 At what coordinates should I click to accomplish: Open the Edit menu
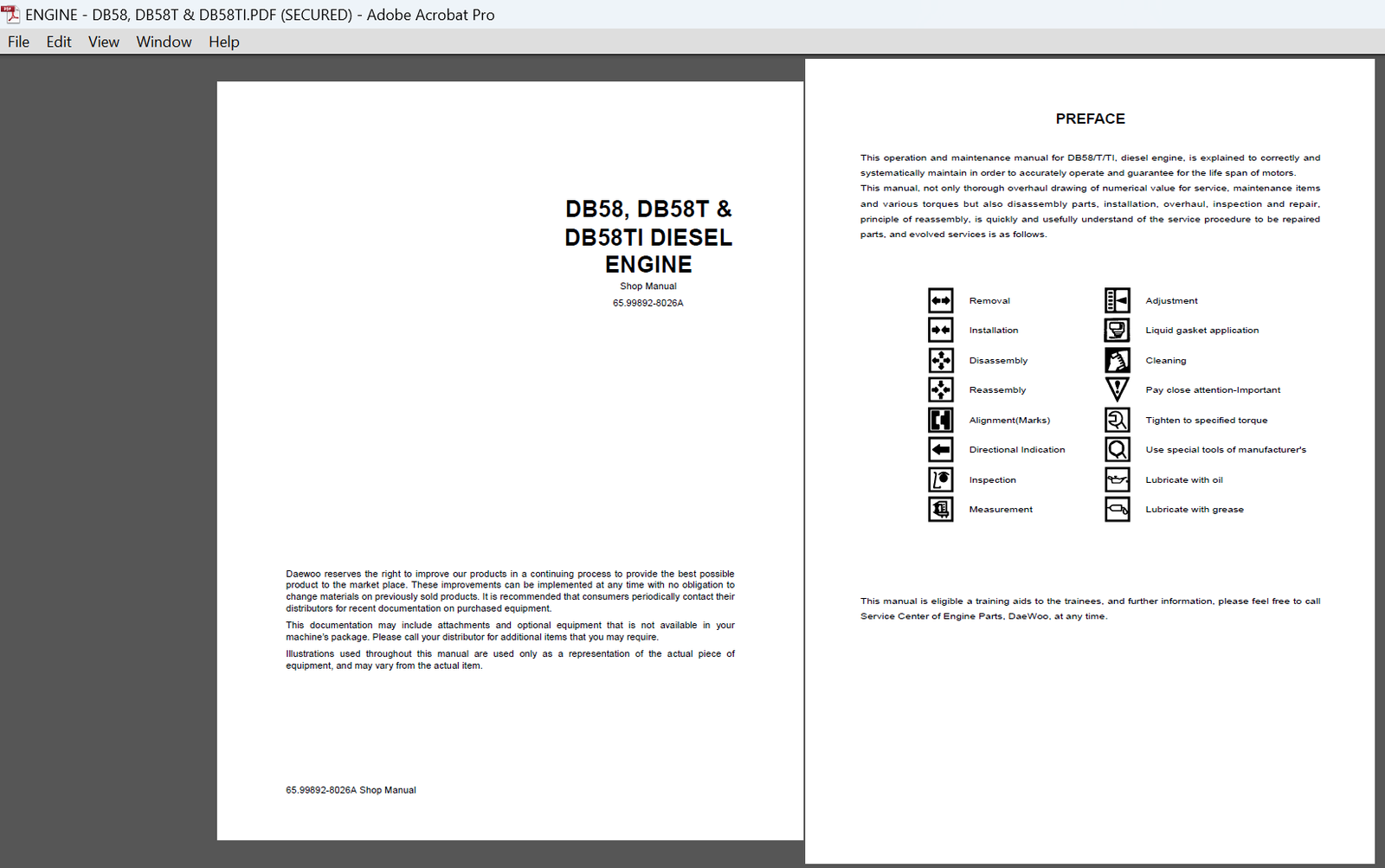coord(59,42)
